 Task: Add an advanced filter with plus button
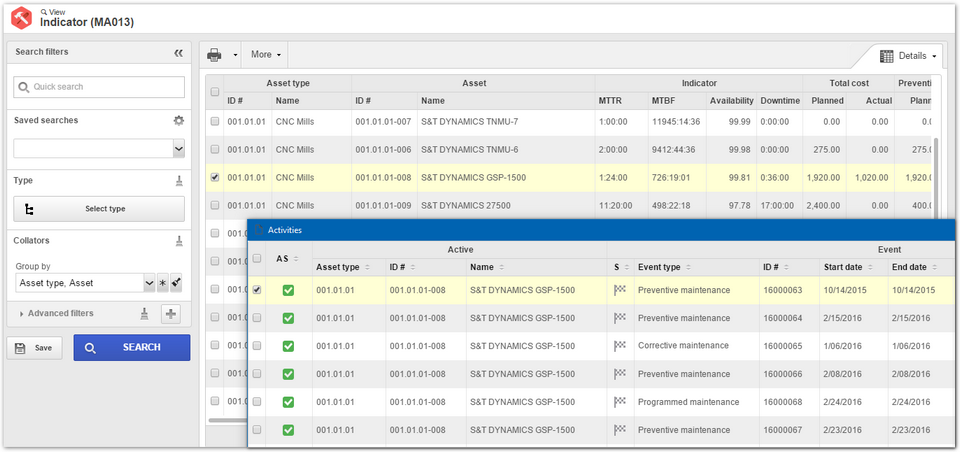click(171, 314)
